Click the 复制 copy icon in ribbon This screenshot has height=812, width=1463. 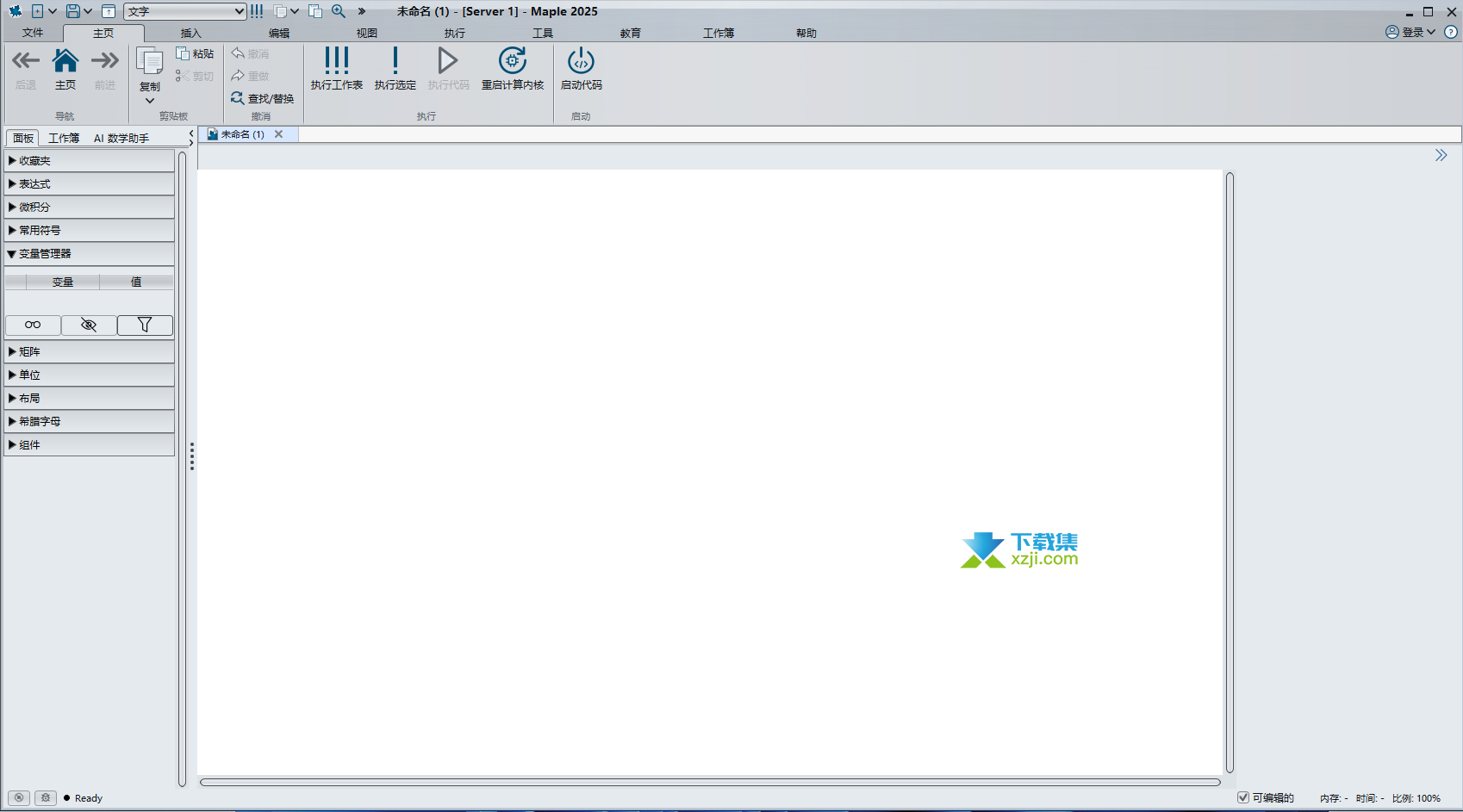click(x=150, y=63)
